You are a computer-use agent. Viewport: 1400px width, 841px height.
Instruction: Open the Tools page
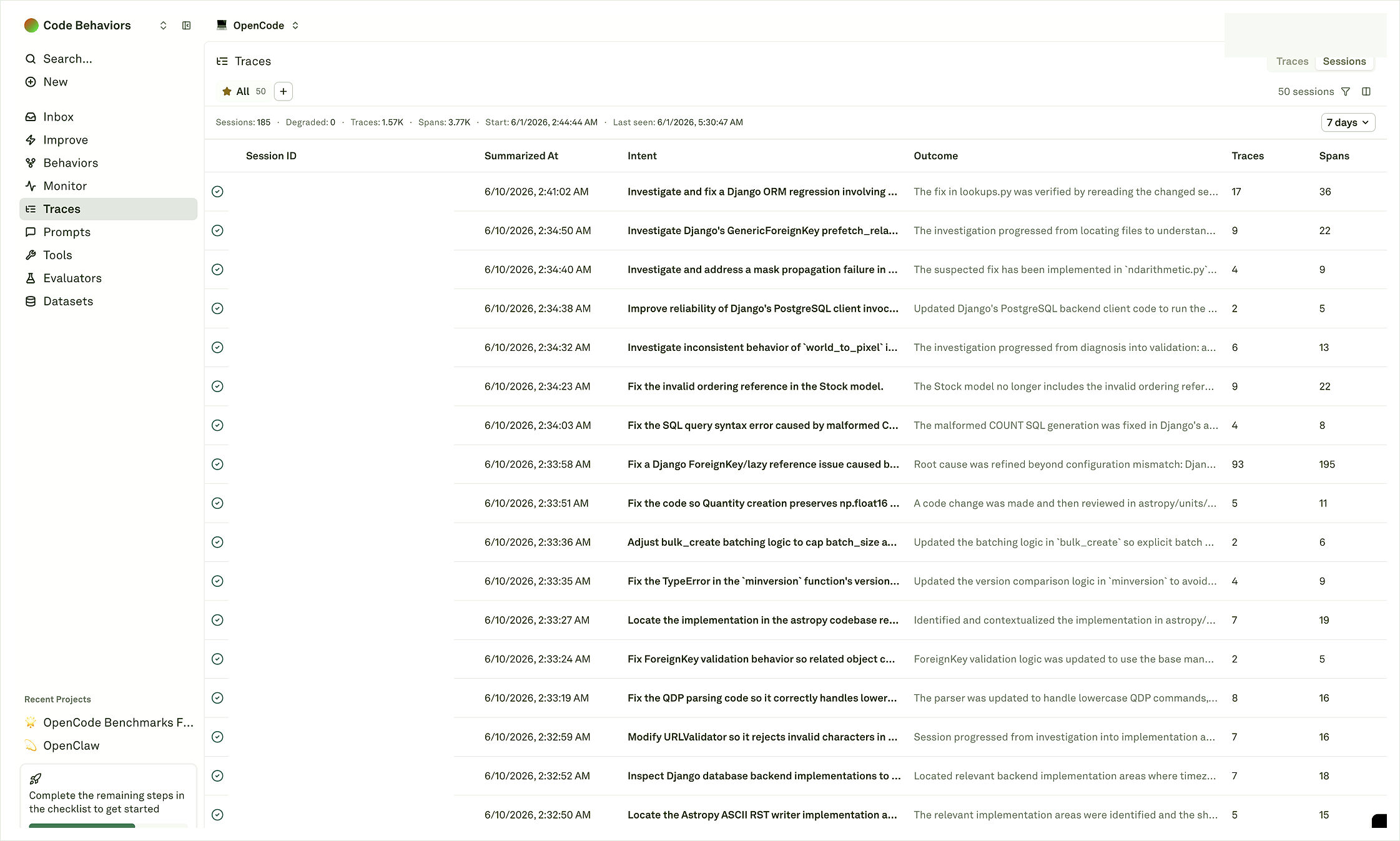(108, 255)
